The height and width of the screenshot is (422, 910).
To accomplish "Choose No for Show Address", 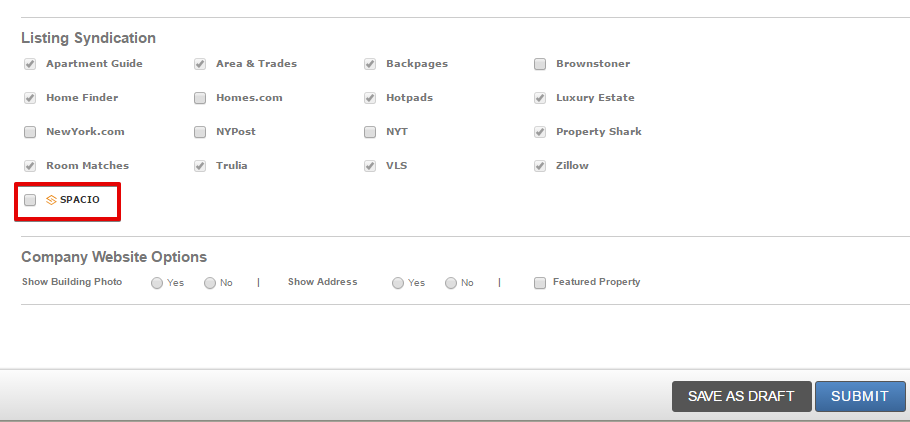I will click(x=451, y=283).
